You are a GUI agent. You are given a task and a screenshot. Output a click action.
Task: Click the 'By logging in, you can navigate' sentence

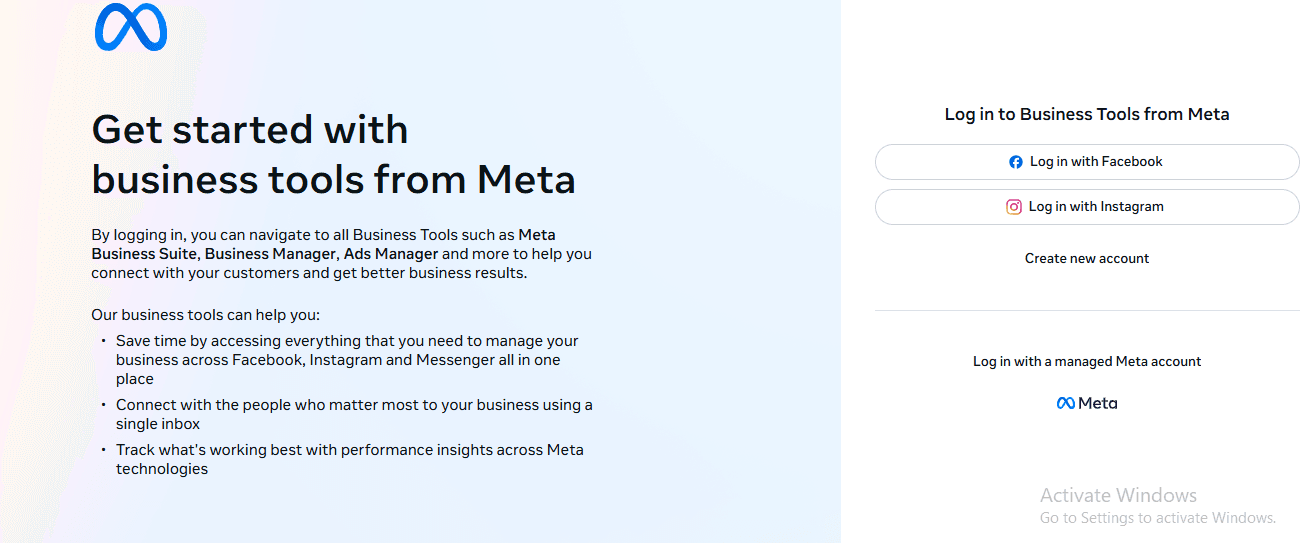point(303,235)
